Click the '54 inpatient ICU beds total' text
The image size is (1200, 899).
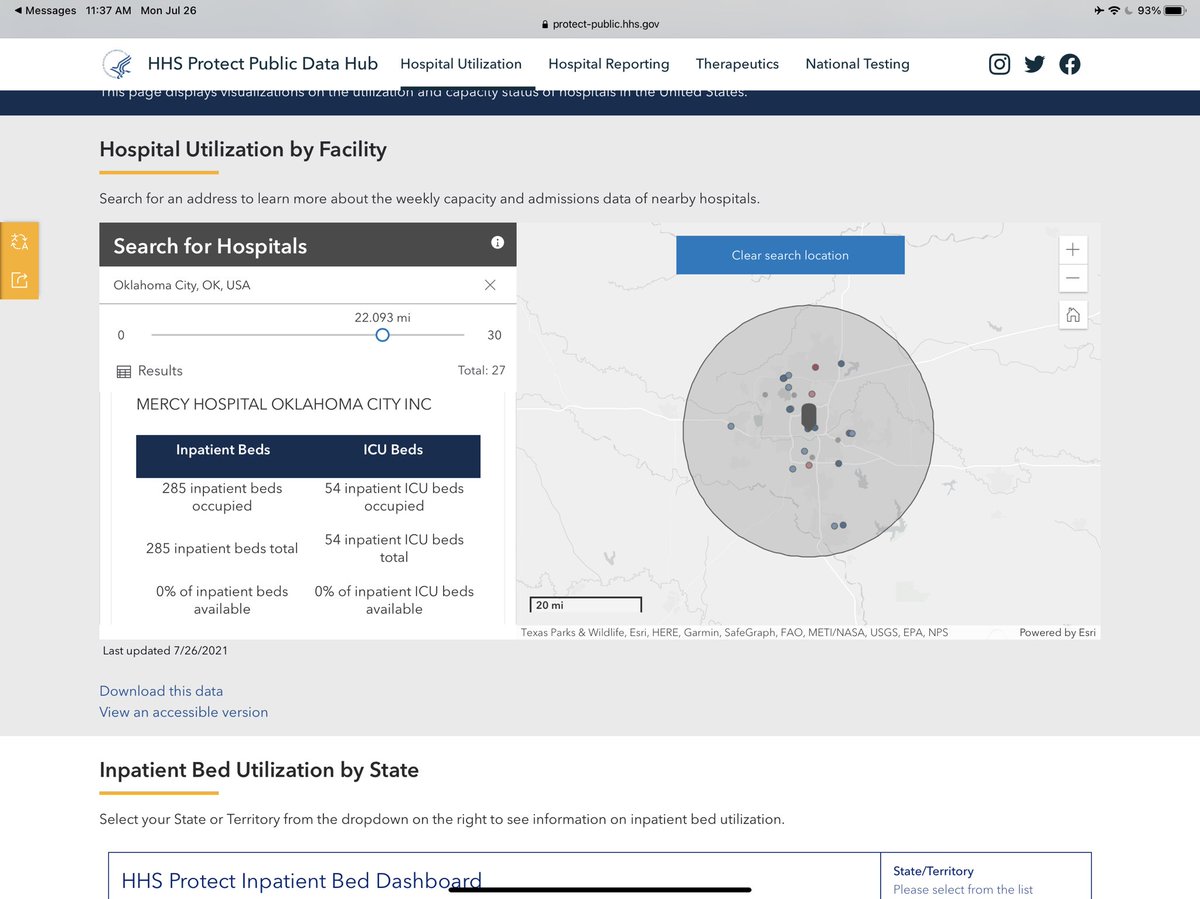394,548
